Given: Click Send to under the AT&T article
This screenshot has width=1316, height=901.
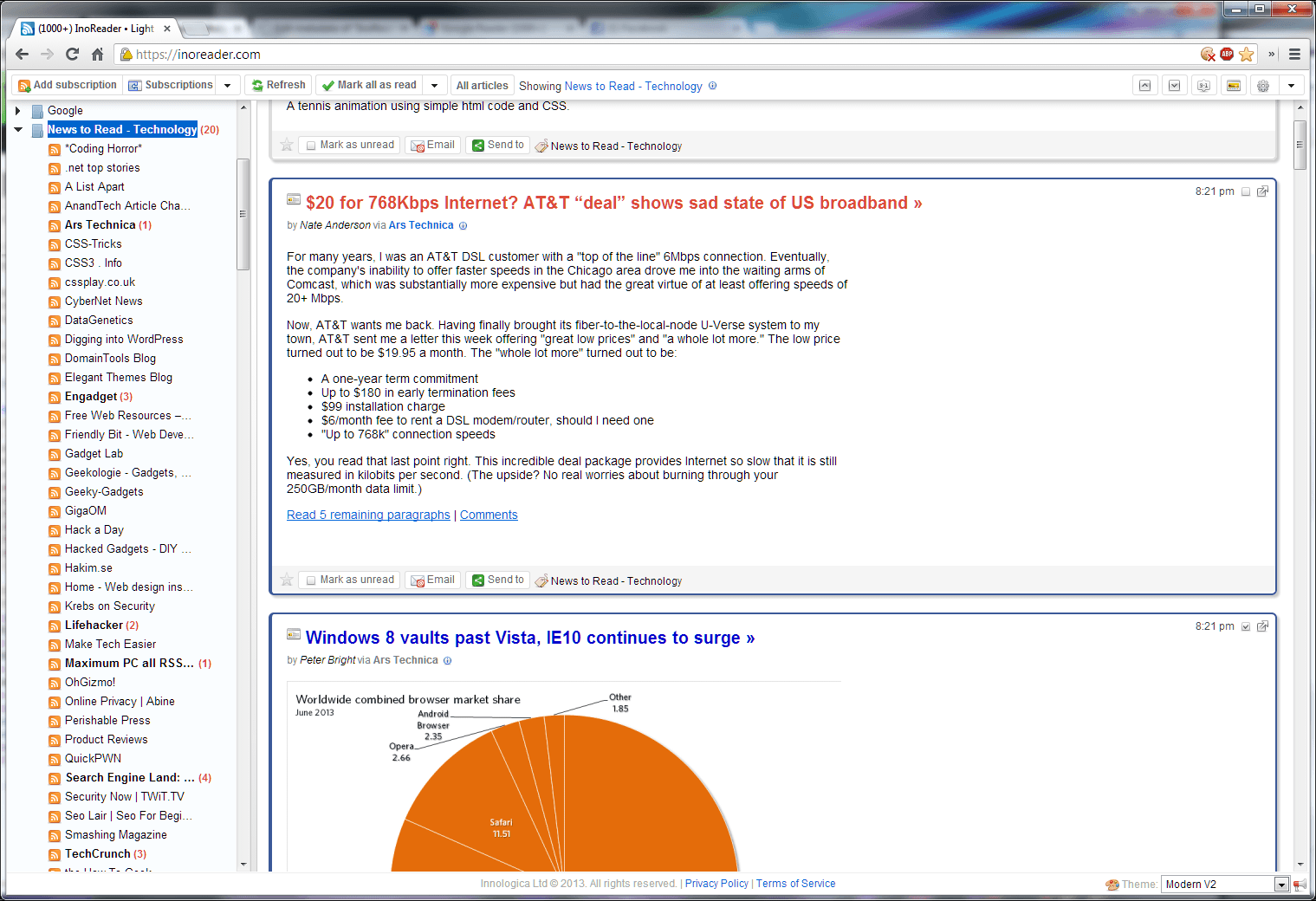Looking at the screenshot, I should pos(498,580).
